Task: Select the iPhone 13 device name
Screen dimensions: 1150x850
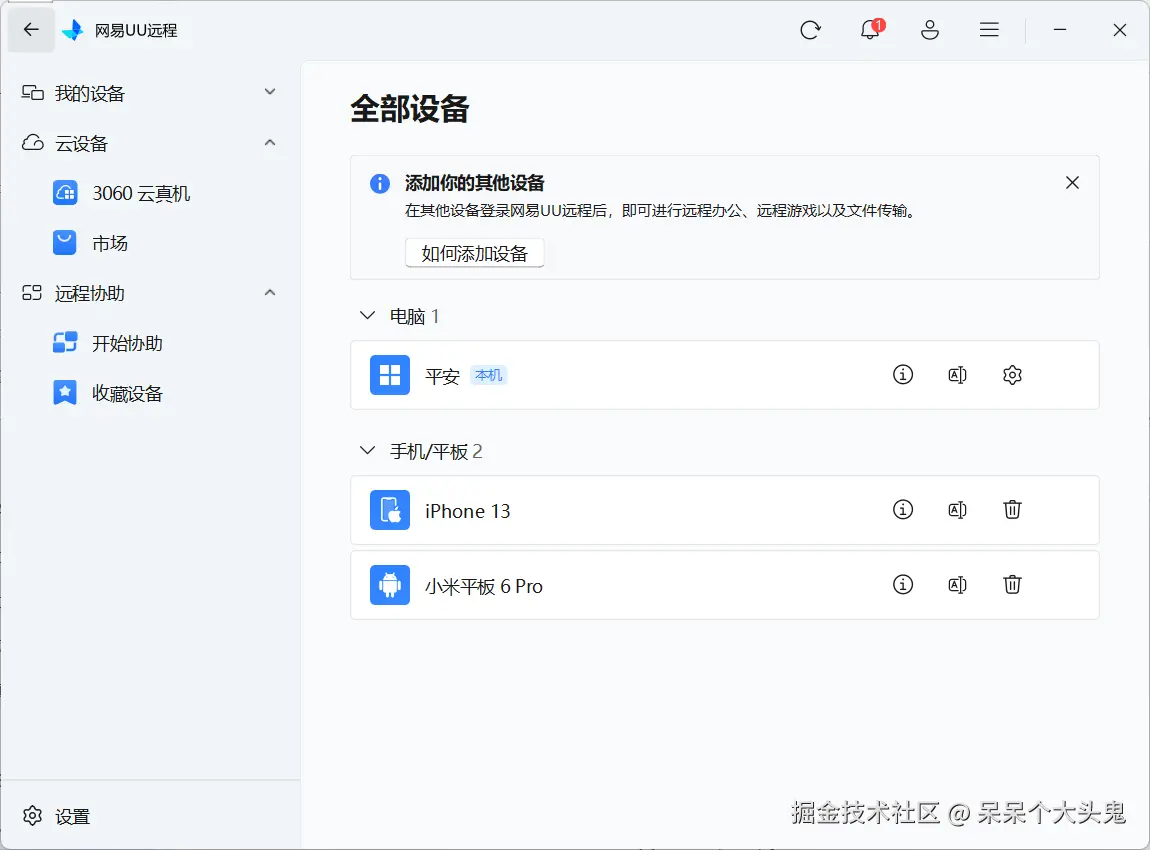Action: pyautogui.click(x=467, y=511)
